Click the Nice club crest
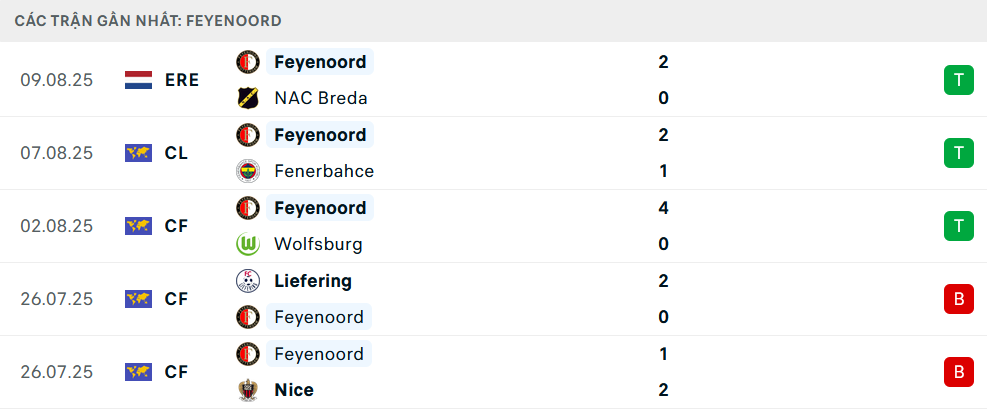Viewport: 987px width, 410px height. [247, 390]
